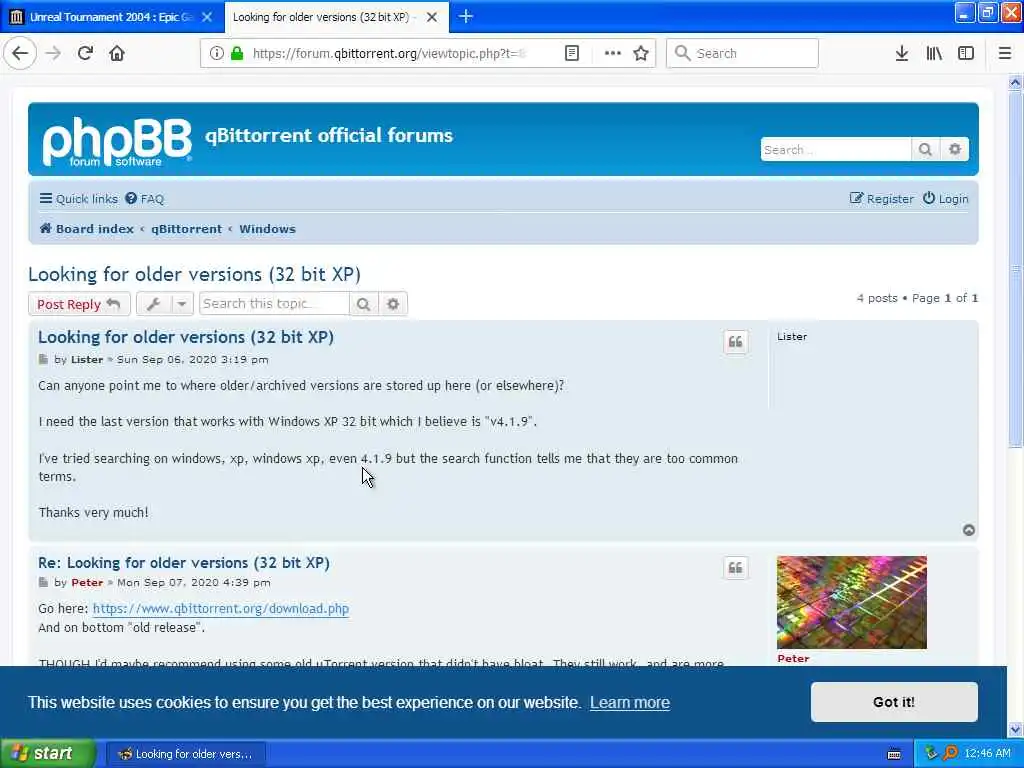Open a new tab with plus button
The width and height of the screenshot is (1024, 768).
pos(466,16)
